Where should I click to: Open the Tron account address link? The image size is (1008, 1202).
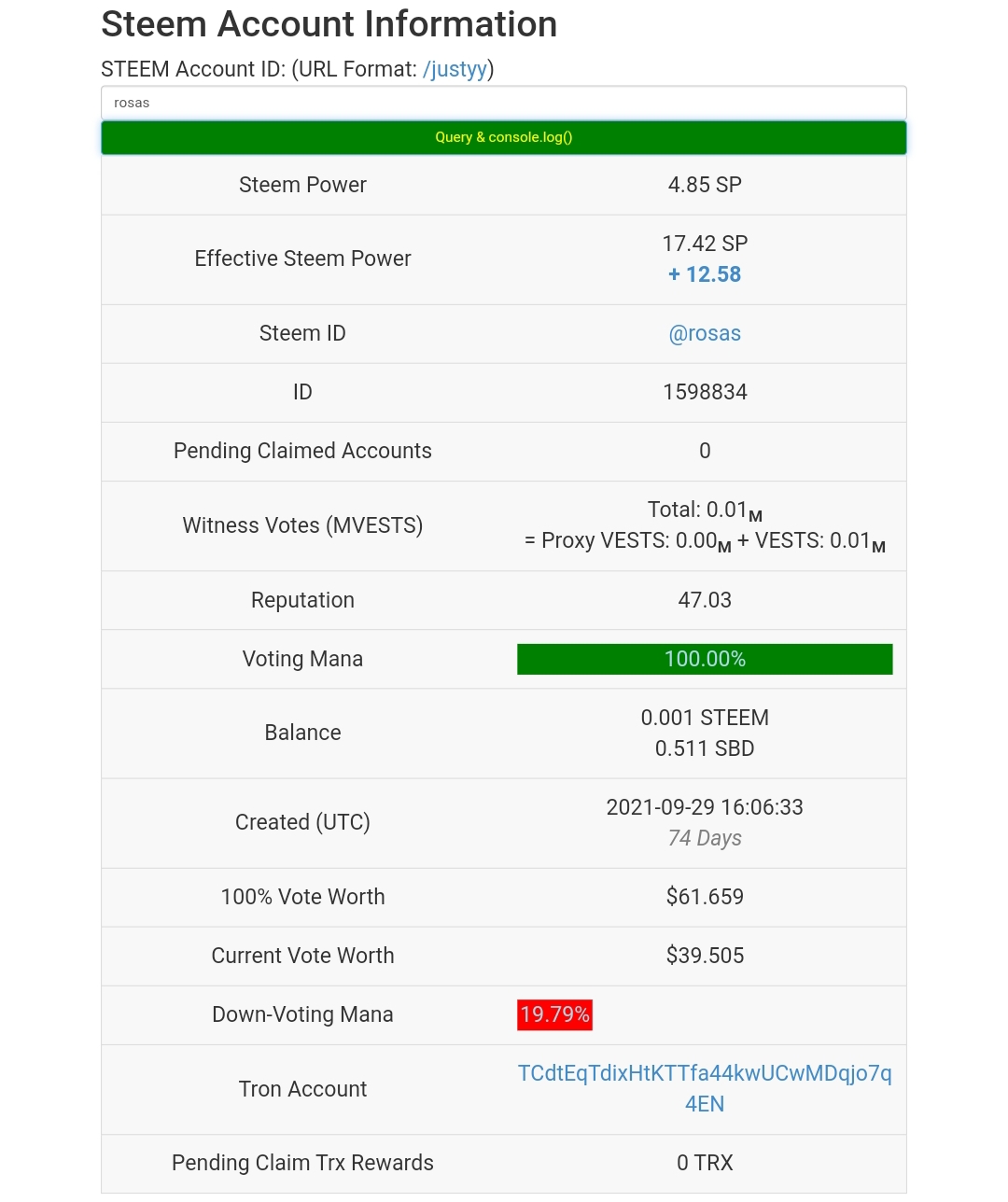tap(705, 1088)
